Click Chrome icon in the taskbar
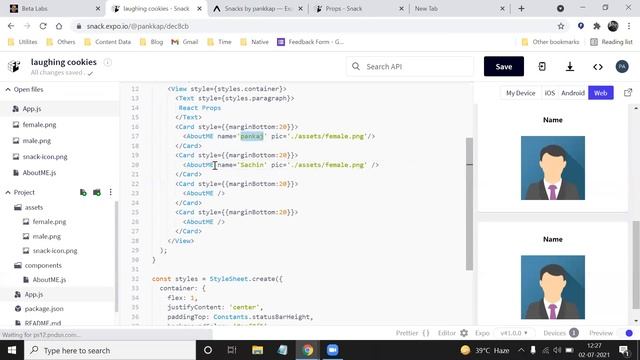 click(308, 350)
